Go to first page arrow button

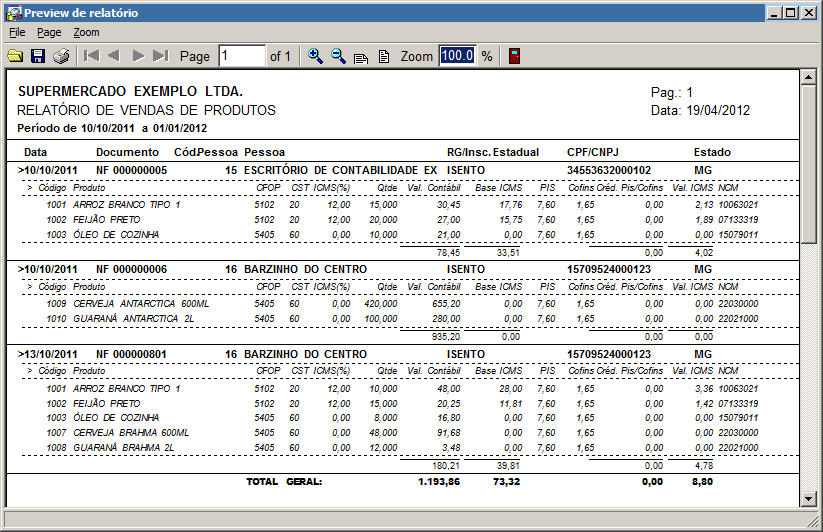[x=91, y=56]
